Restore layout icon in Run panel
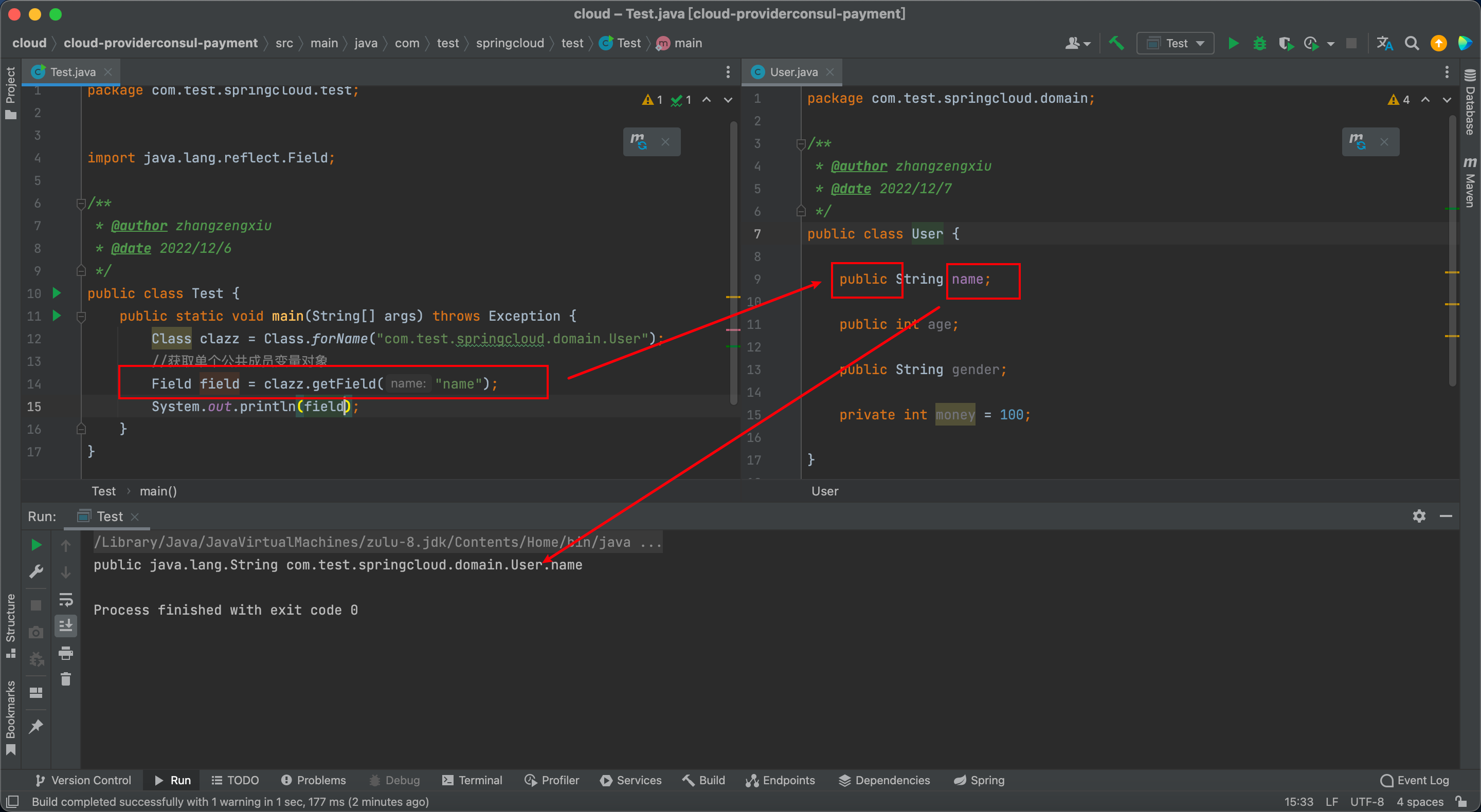The image size is (1481, 812). (x=35, y=693)
